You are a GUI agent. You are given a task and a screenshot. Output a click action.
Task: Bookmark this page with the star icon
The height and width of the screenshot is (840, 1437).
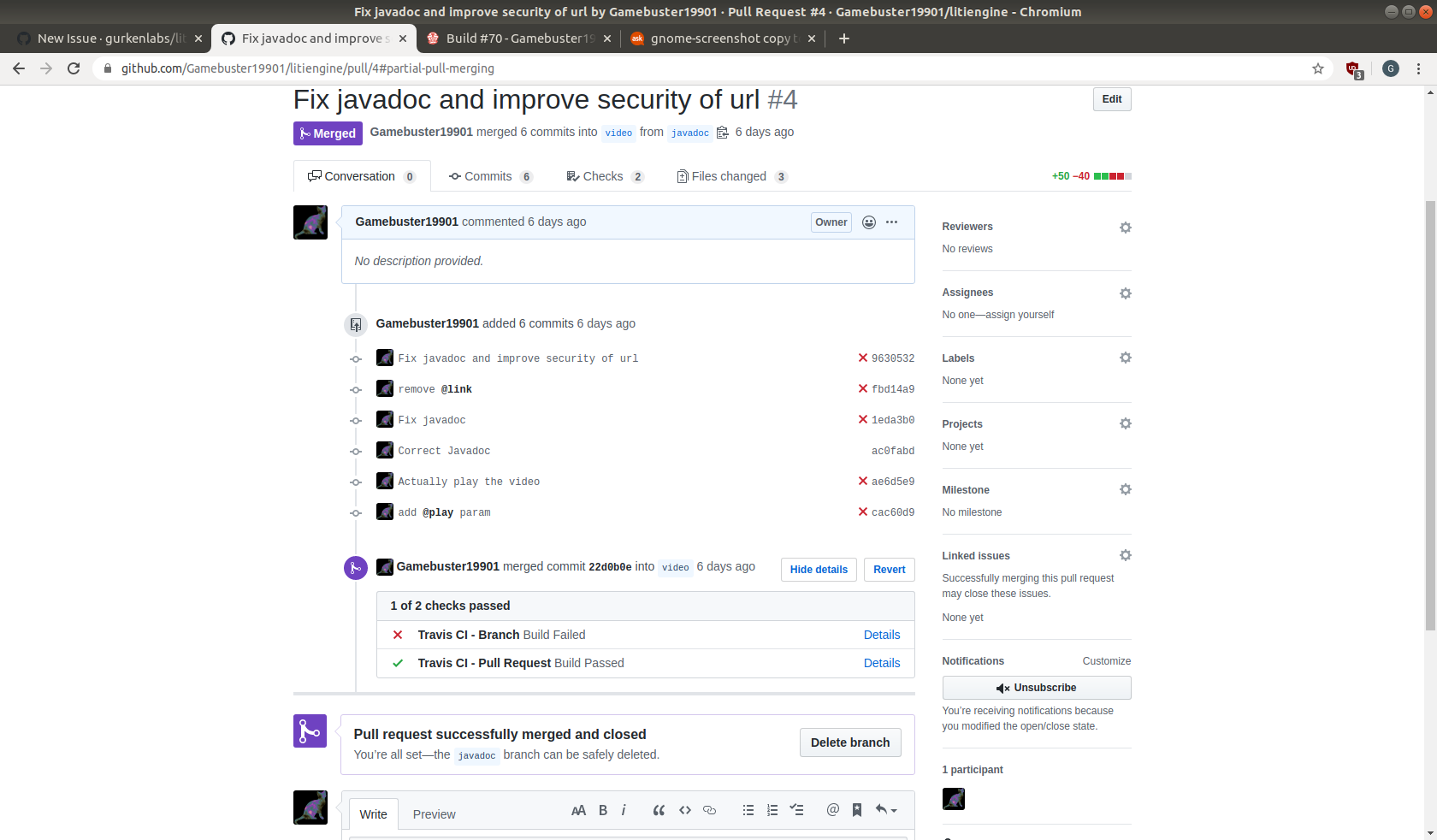click(x=1318, y=68)
